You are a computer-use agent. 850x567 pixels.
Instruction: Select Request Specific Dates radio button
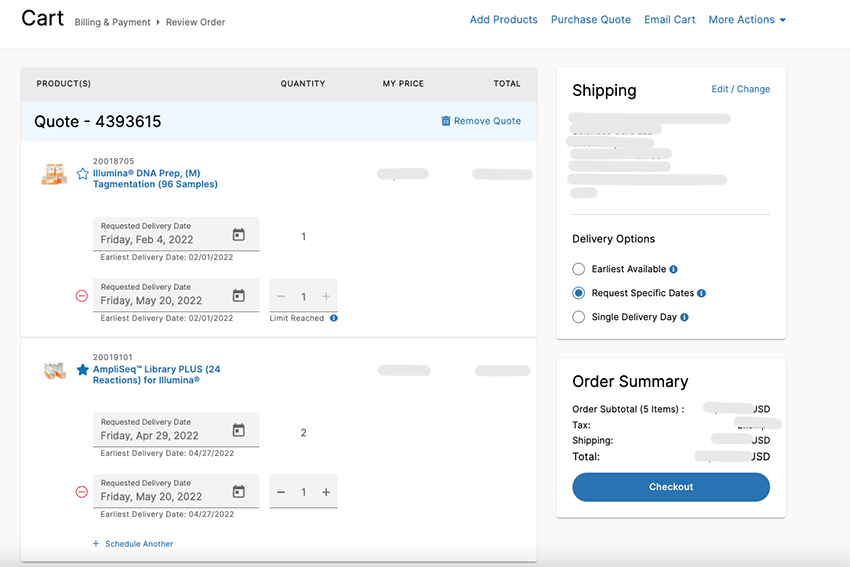[579, 293]
